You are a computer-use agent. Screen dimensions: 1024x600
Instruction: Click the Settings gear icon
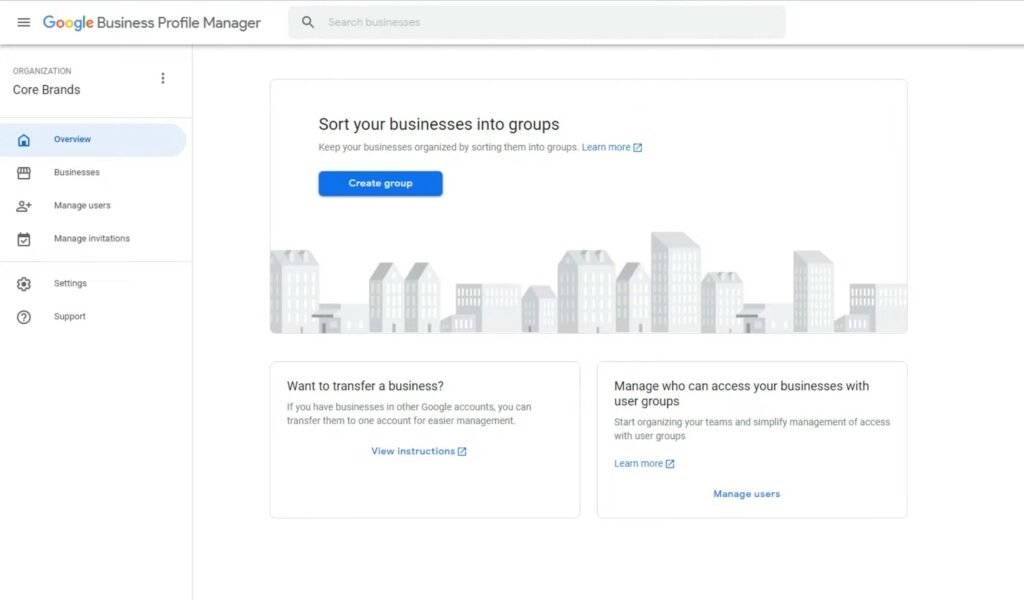point(24,284)
